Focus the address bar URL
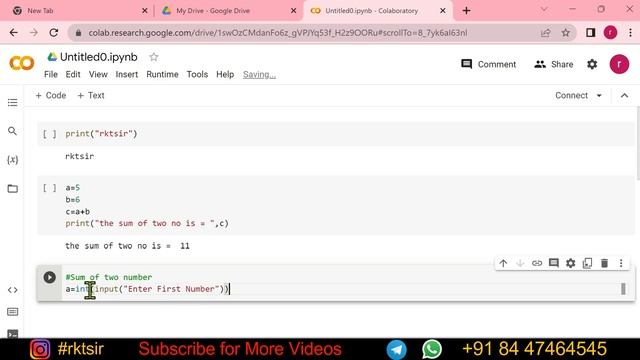The height and width of the screenshot is (360, 640). click(278, 33)
